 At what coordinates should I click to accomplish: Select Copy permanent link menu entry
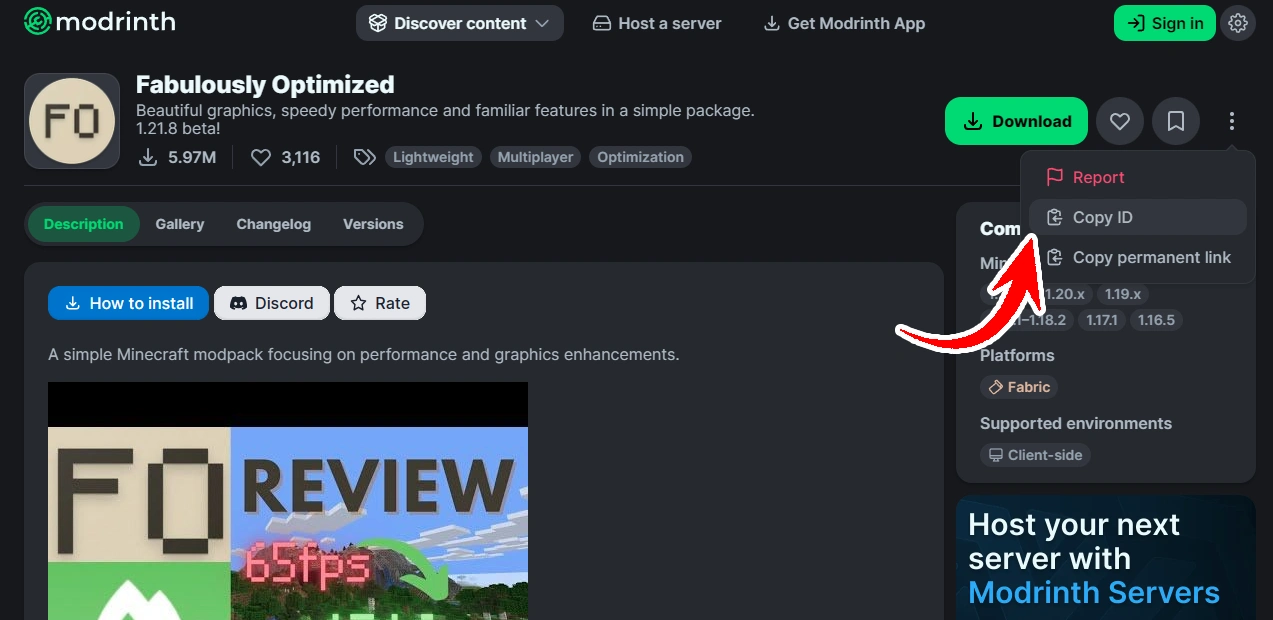[1138, 257]
